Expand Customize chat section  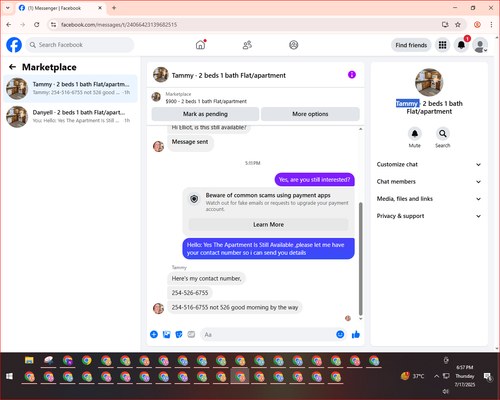tap(429, 164)
